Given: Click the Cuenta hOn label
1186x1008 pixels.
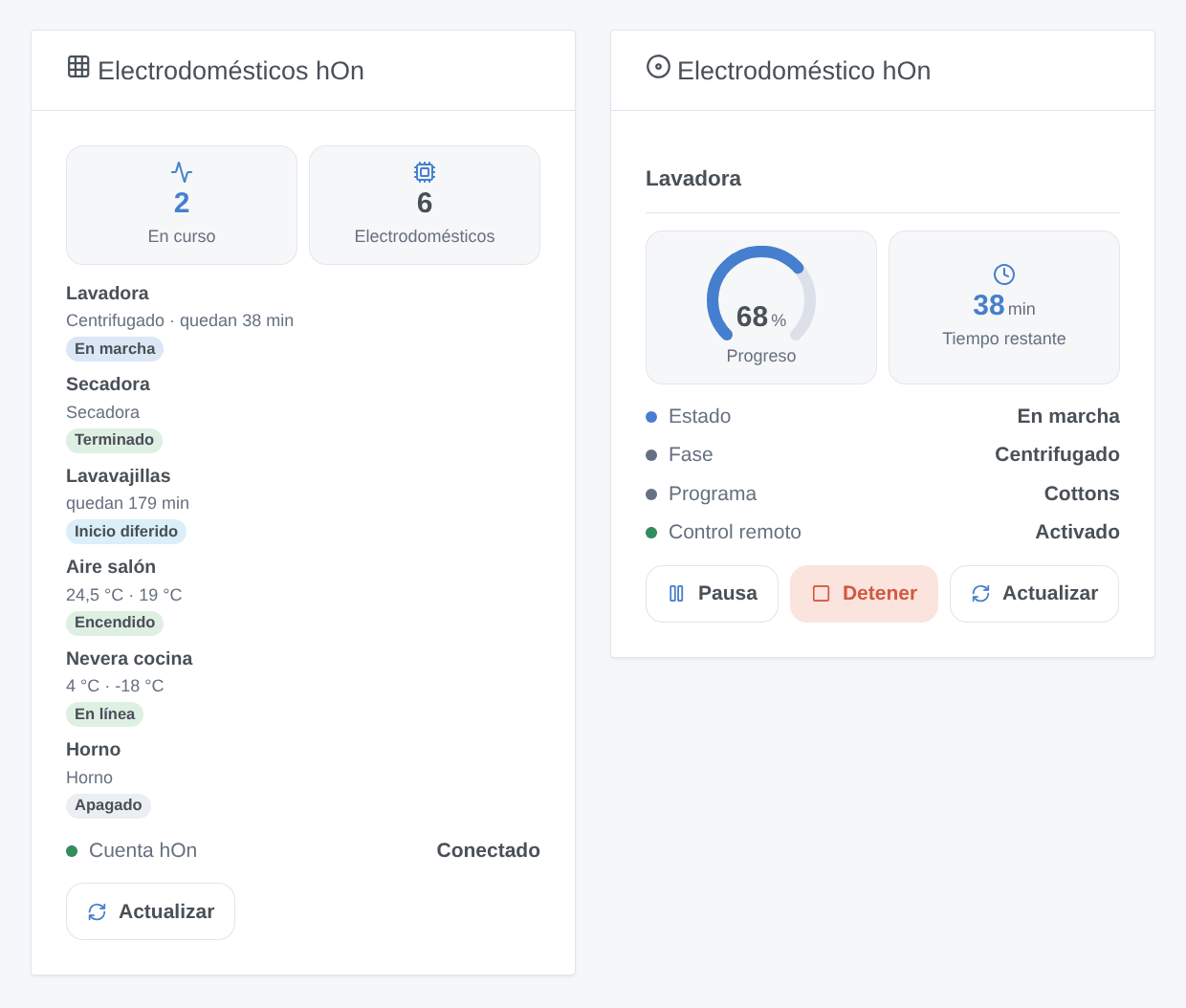Looking at the screenshot, I should click(143, 851).
